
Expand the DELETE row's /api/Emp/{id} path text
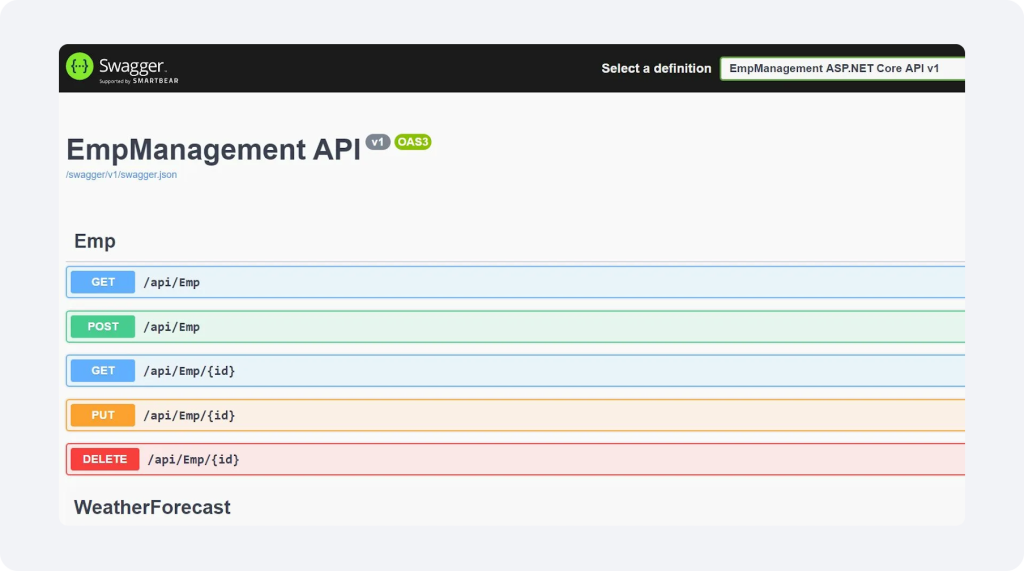point(194,460)
